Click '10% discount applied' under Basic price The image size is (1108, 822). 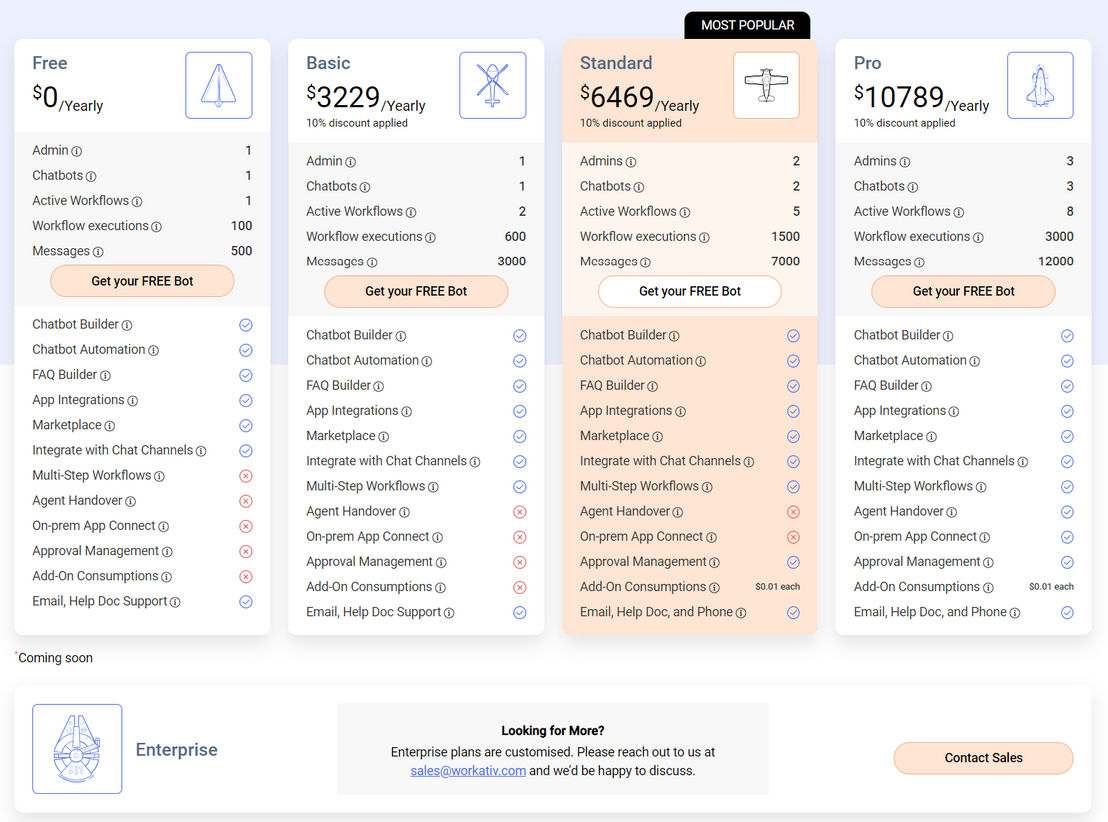coord(357,123)
